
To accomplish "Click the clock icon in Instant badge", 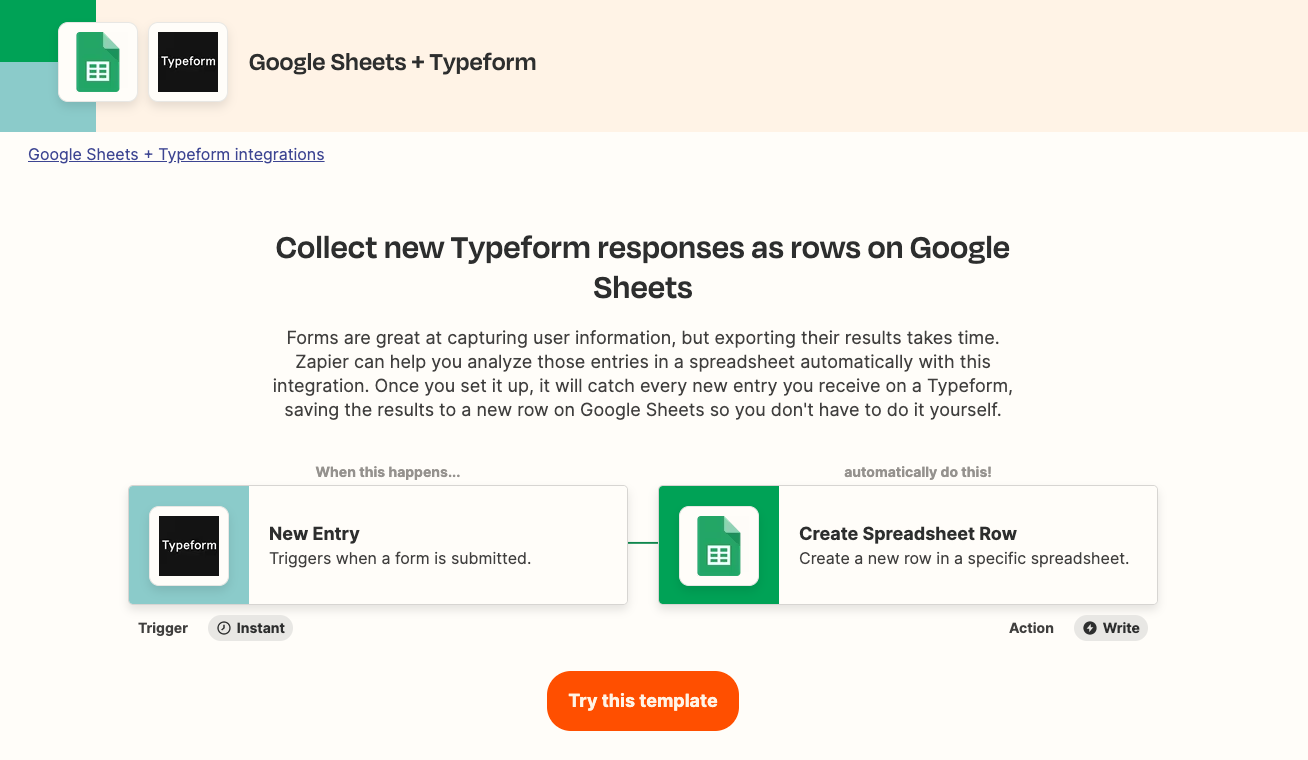I will [x=224, y=628].
